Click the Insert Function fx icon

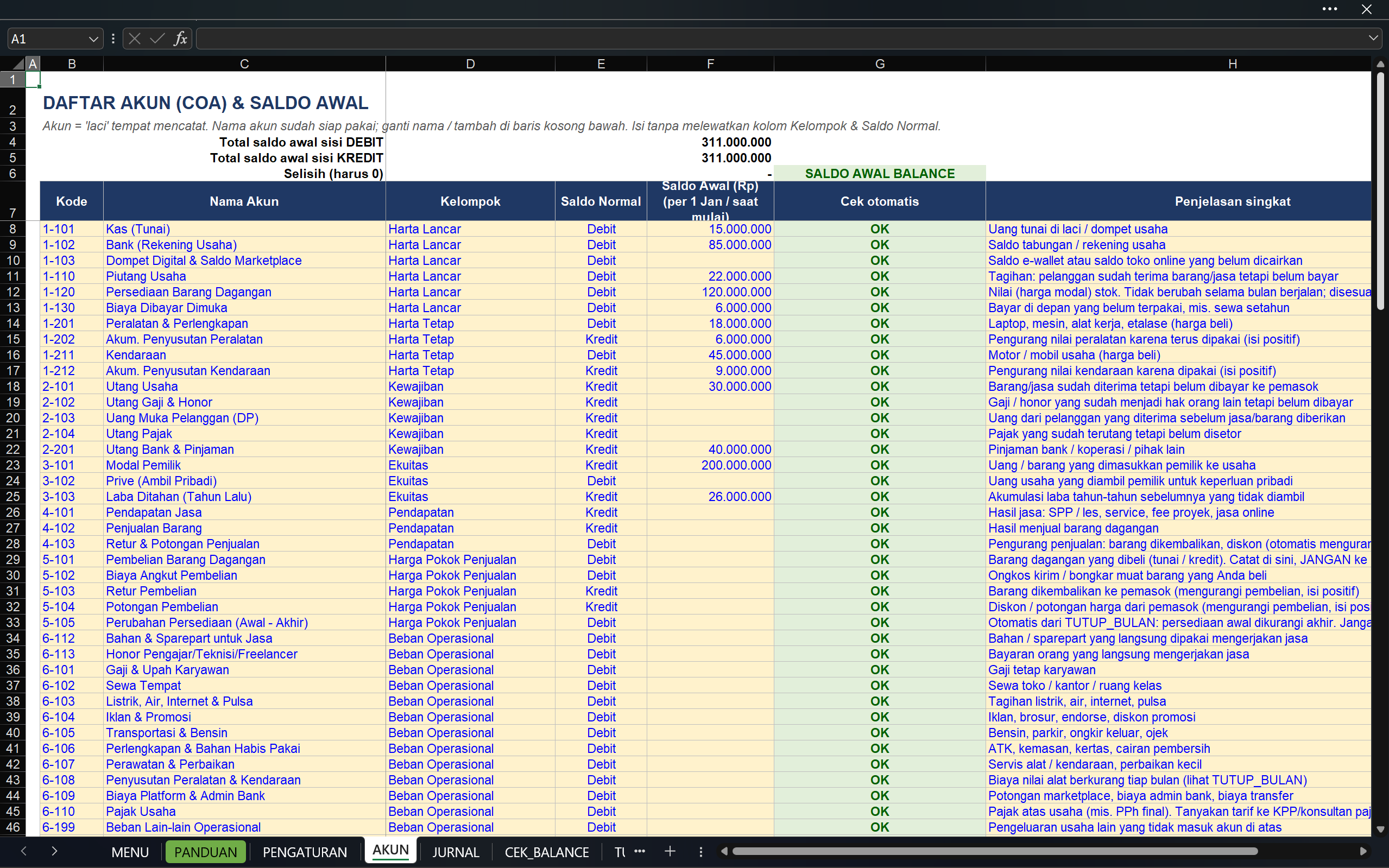point(180,39)
